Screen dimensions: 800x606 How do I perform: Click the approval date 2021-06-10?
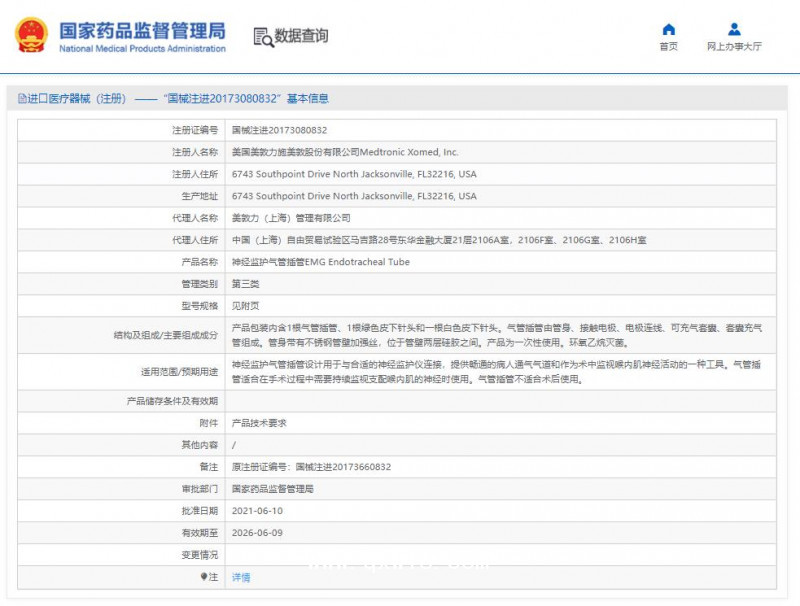[257, 510]
